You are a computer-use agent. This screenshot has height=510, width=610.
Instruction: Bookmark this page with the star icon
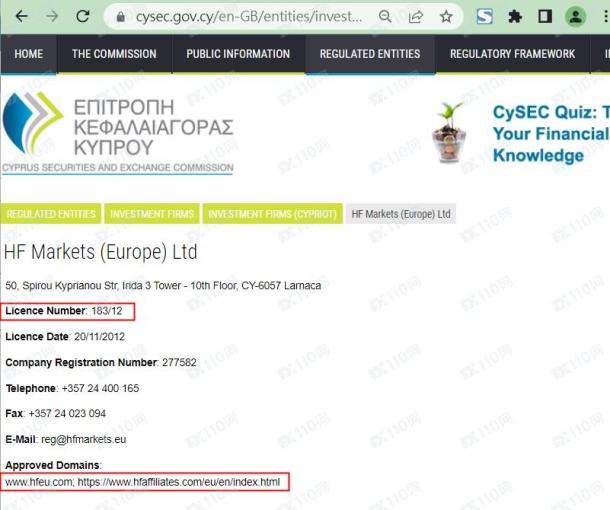pos(446,17)
